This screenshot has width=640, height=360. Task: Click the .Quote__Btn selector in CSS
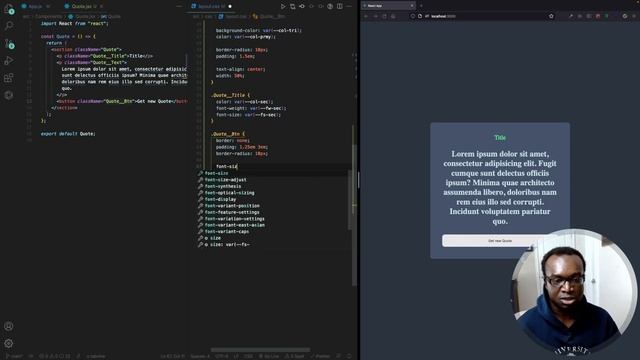click(x=225, y=134)
